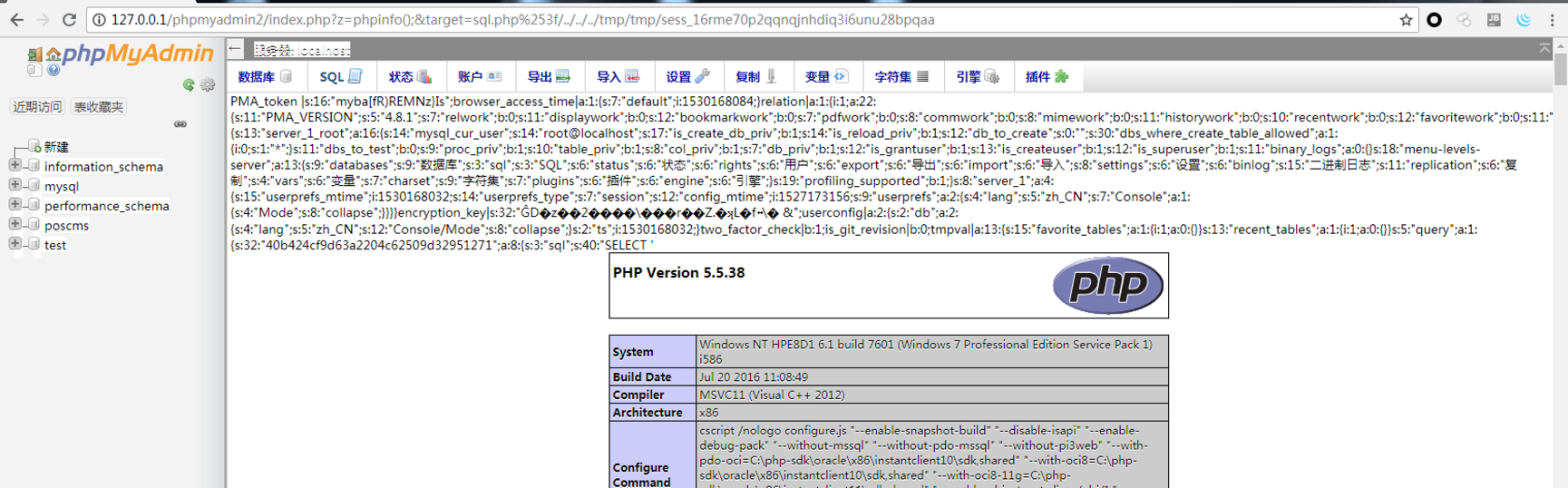Click the link chain icon in the navigation panel
This screenshot has height=488, width=1568.
pos(180,124)
